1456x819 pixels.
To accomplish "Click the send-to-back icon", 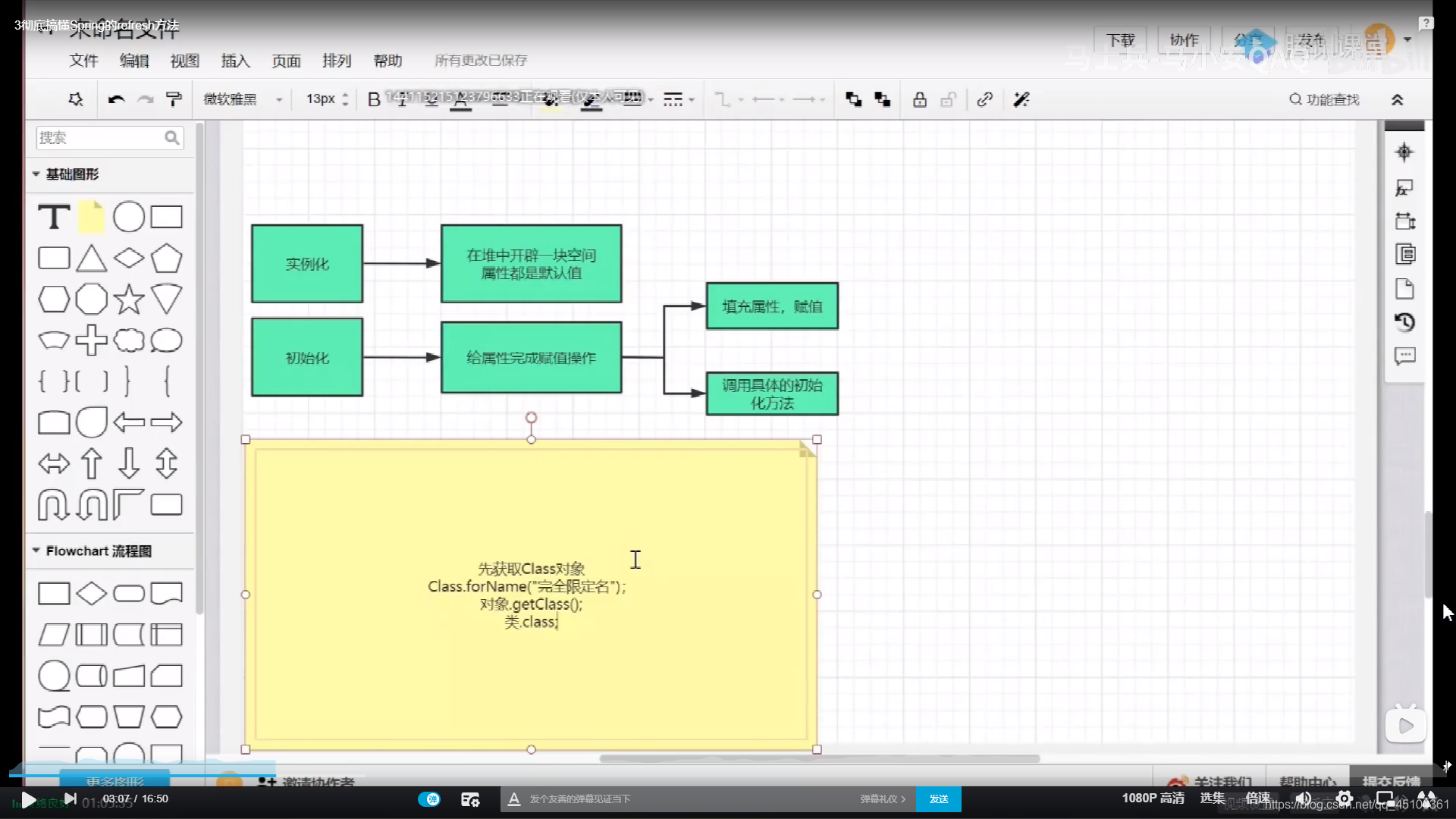I will [x=882, y=99].
